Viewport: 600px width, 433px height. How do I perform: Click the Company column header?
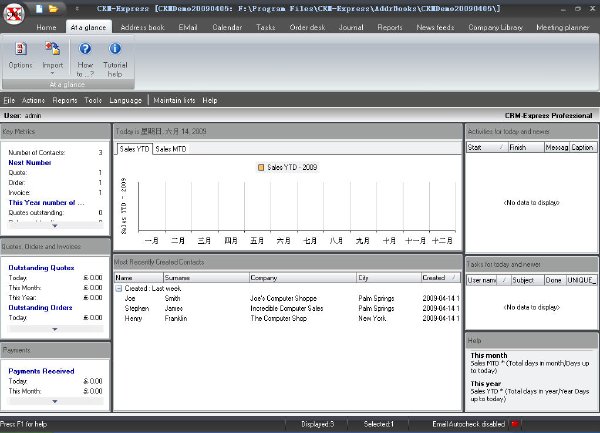pyautogui.click(x=303, y=278)
